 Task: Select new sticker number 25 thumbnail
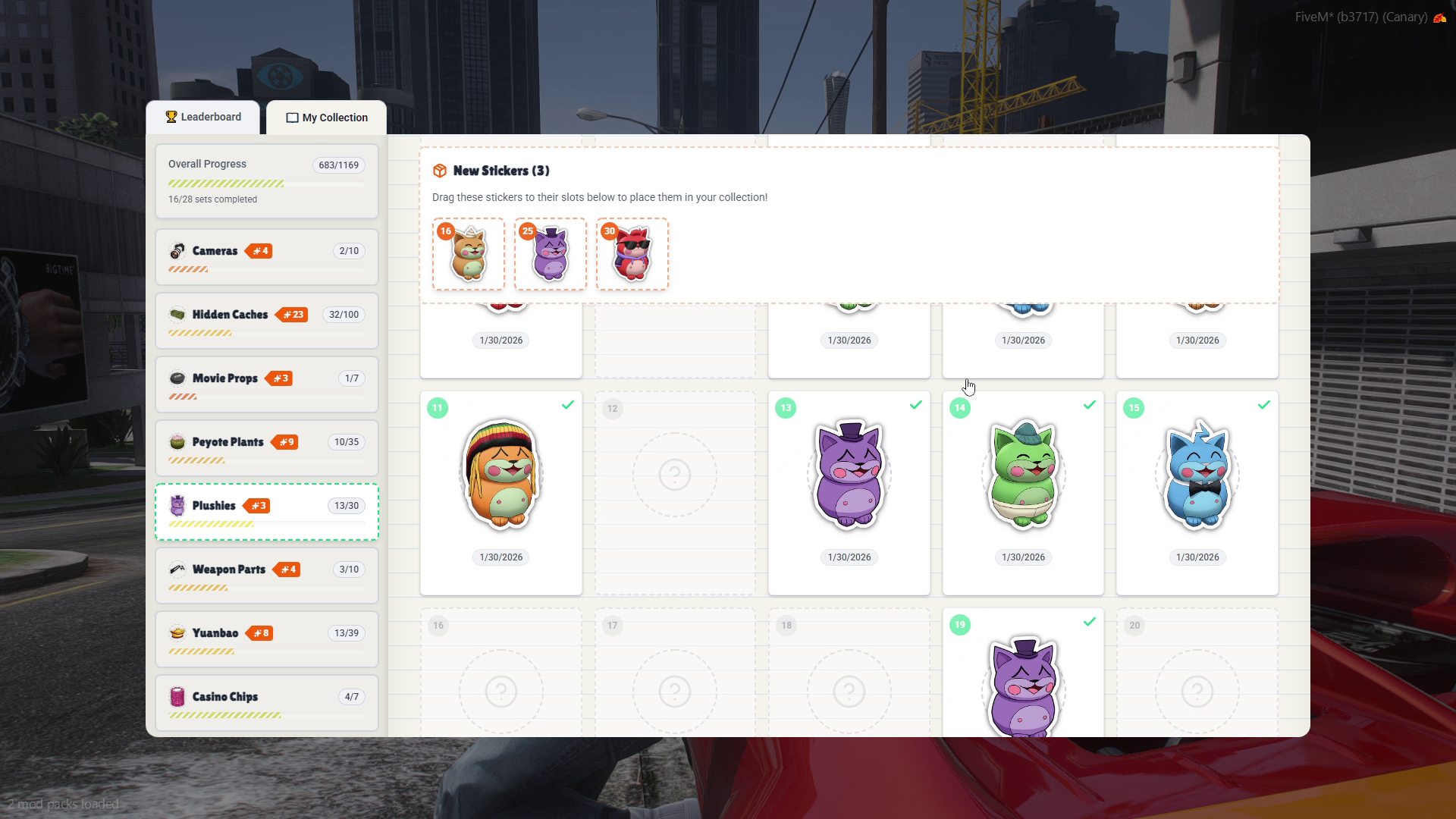[x=551, y=255]
